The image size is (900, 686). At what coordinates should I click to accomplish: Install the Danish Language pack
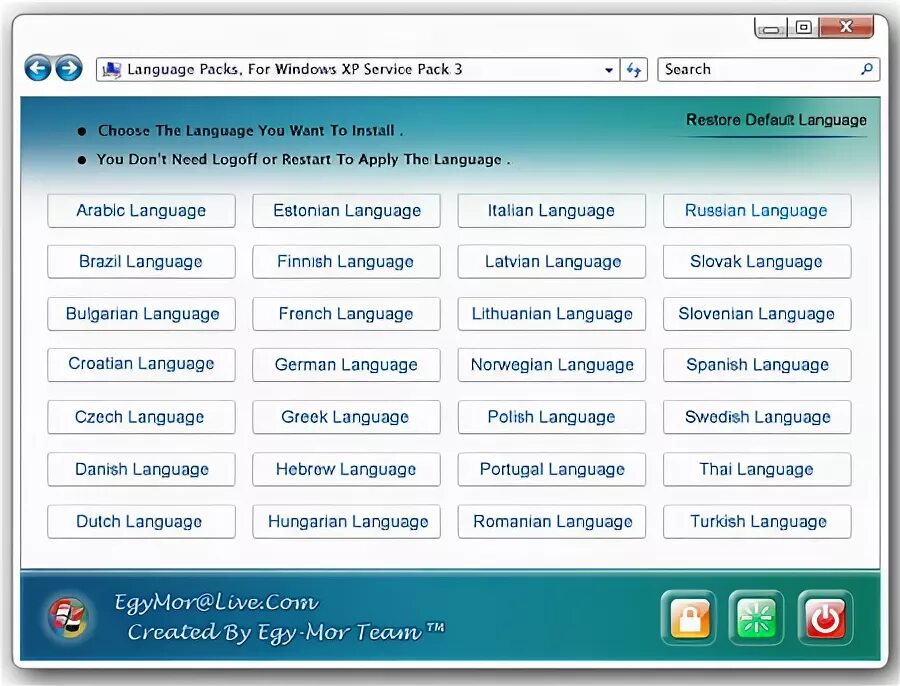click(x=141, y=470)
